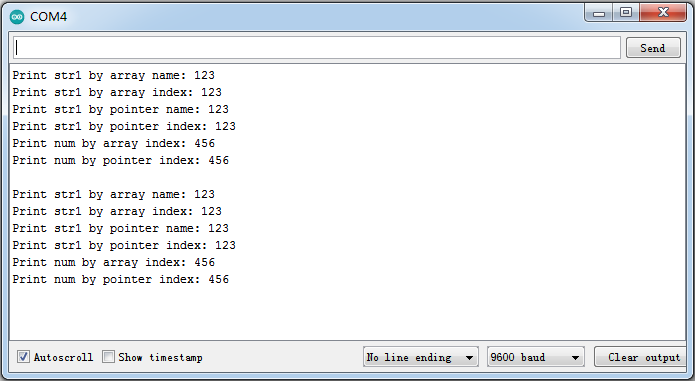Viewport: 695px width, 381px height.
Task: Maximize the COM4 serial monitor window
Action: coord(626,13)
